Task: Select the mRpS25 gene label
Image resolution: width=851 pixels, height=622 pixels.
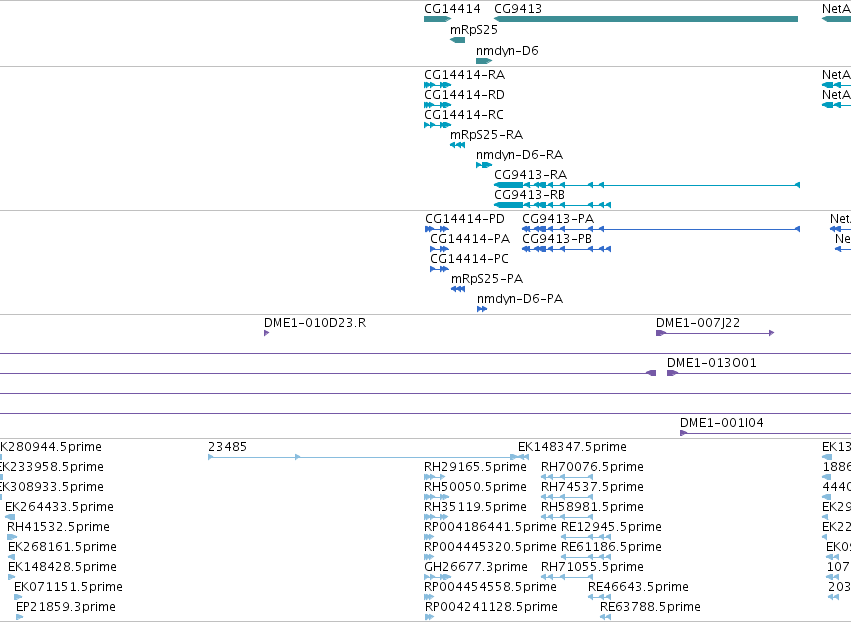Action: click(474, 30)
